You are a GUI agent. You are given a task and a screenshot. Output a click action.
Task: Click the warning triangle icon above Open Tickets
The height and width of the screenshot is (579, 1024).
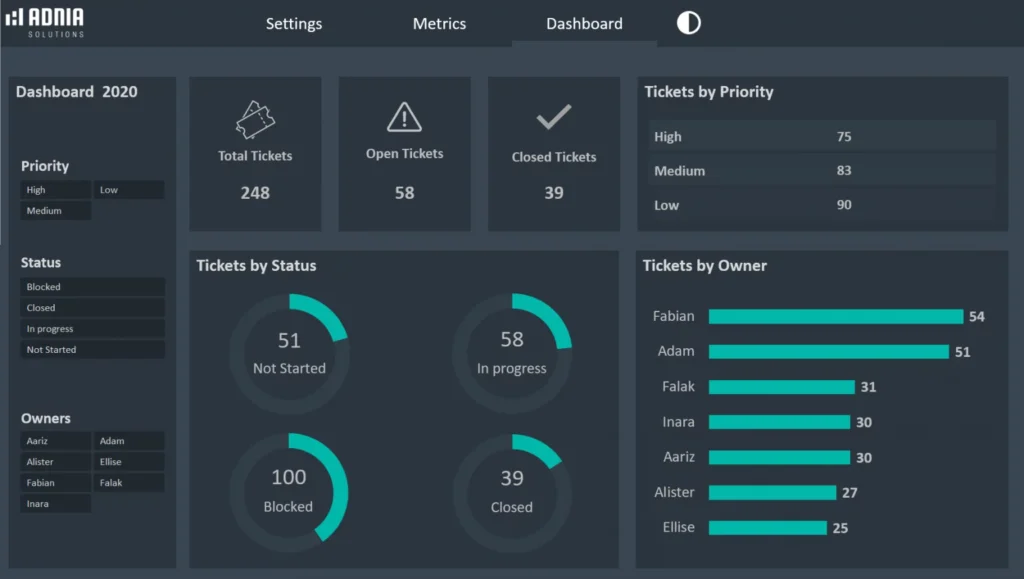point(404,116)
